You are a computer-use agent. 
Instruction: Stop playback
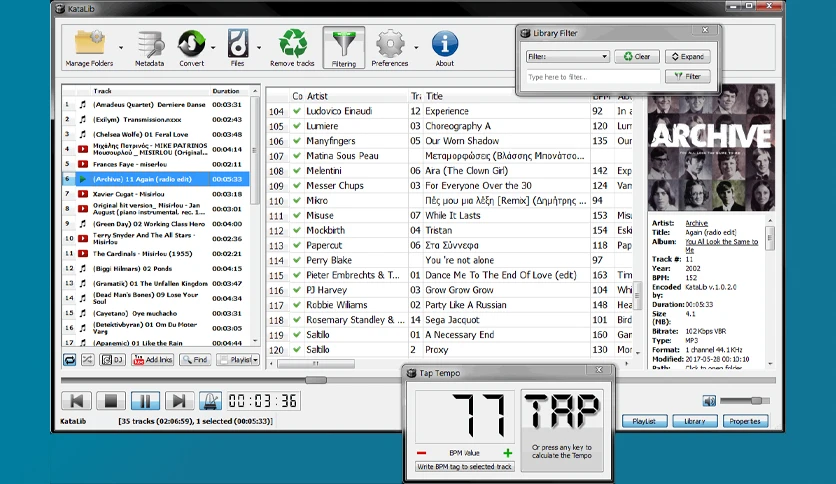point(111,401)
